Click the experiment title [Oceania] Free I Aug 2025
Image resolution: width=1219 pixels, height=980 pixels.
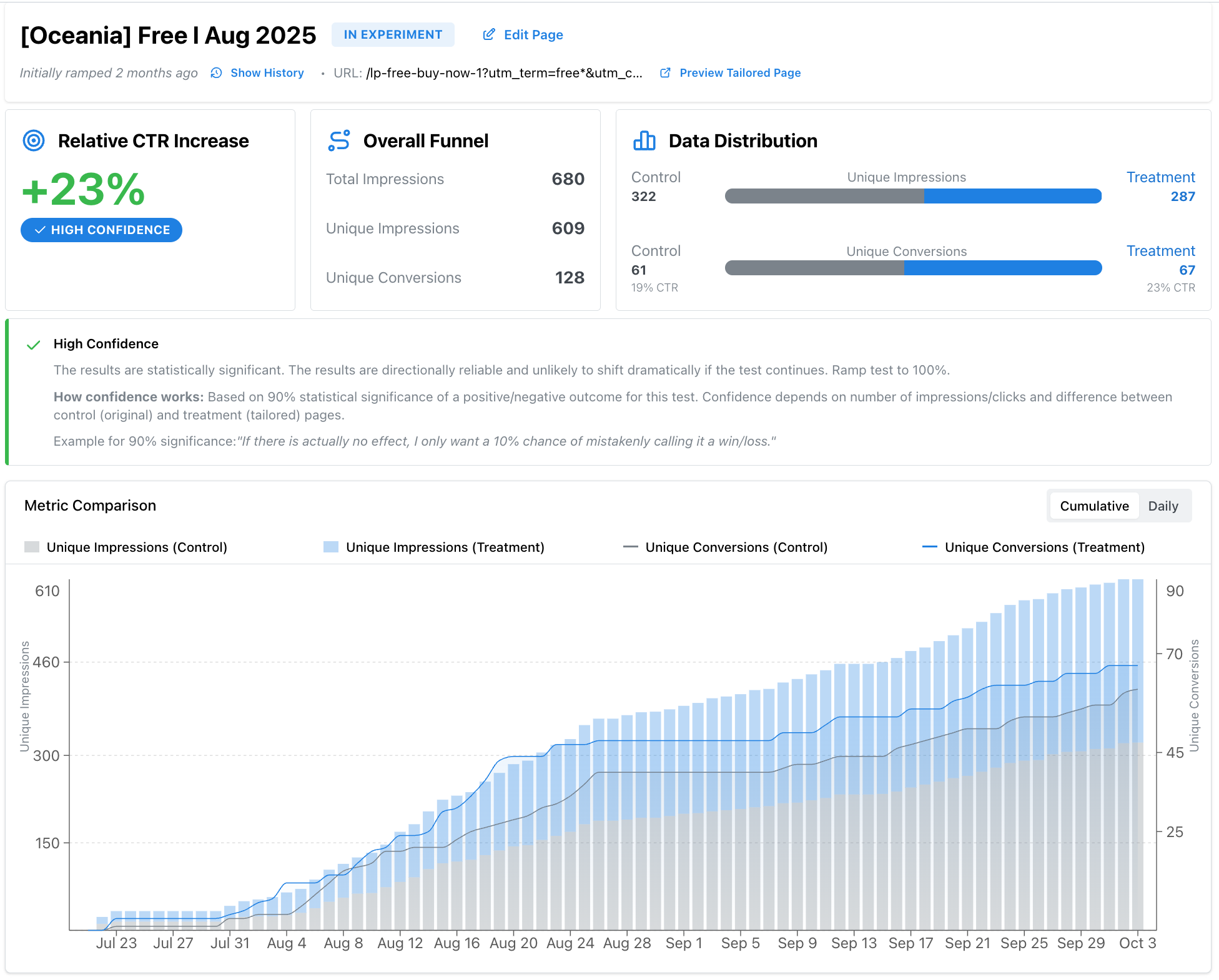point(167,36)
